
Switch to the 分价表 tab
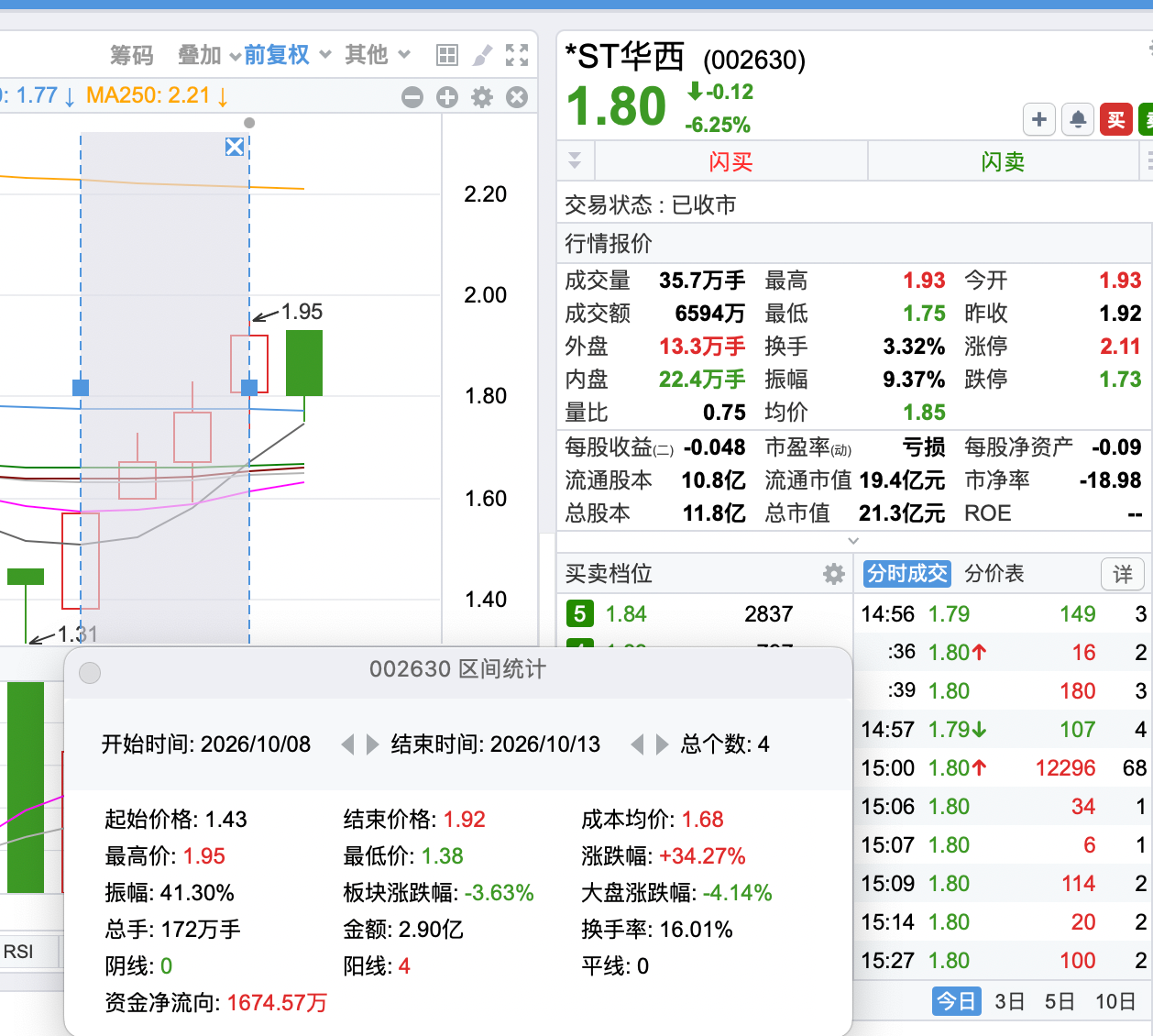point(994,574)
